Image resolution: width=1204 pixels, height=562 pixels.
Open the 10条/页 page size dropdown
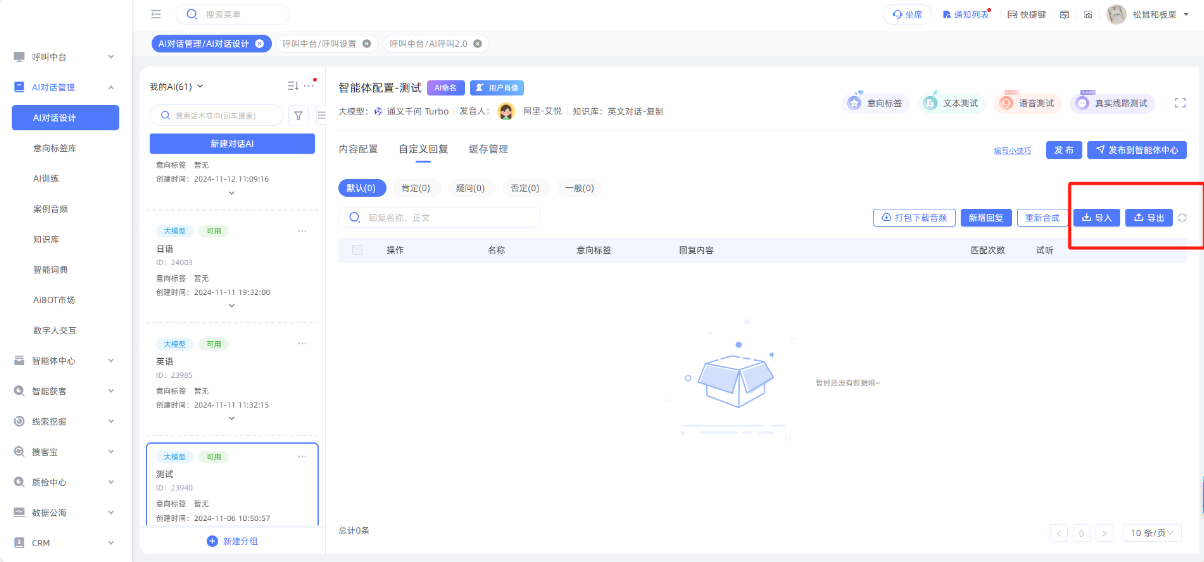(1152, 533)
